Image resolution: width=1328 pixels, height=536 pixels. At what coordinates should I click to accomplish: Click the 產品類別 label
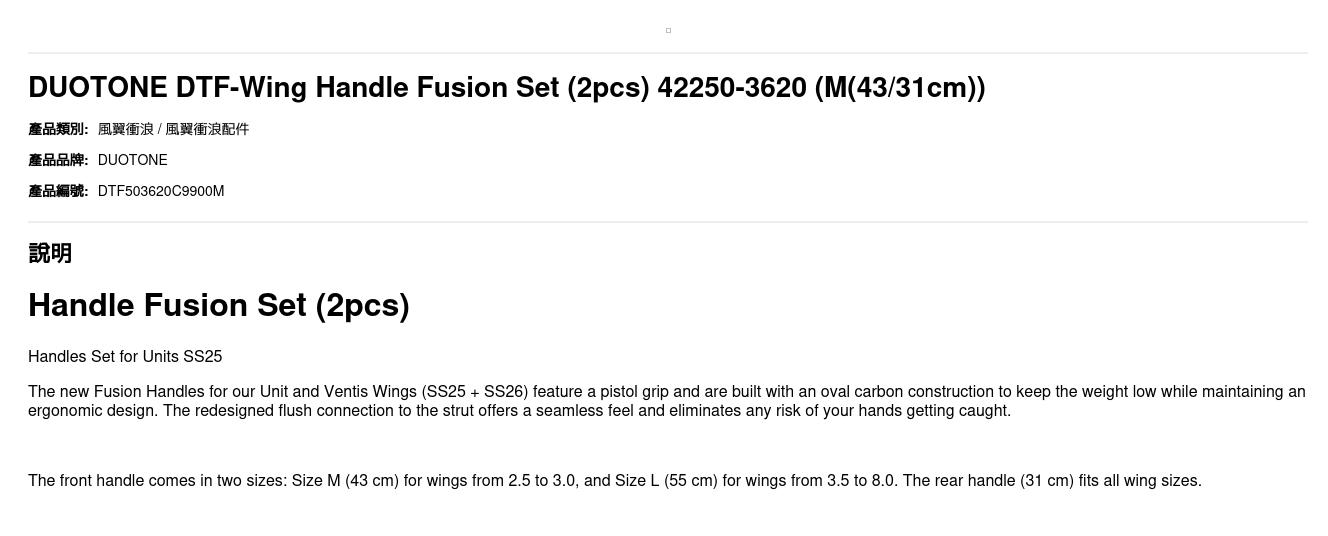[x=58, y=129]
